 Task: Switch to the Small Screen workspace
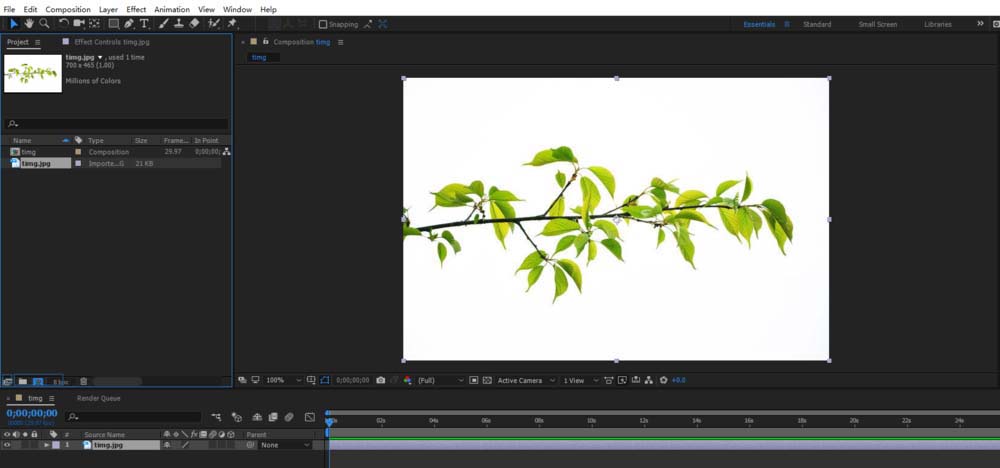coord(877,24)
